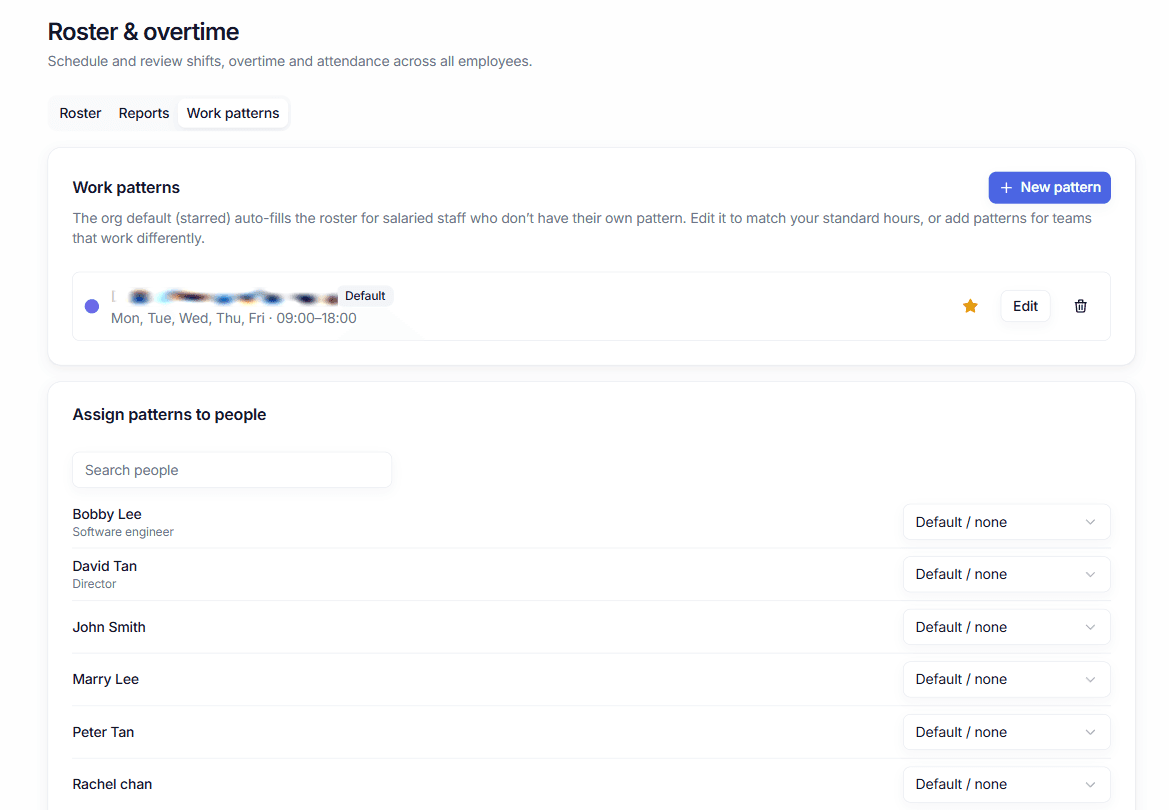This screenshot has width=1169, height=810.
Task: Create a New pattern
Action: 1050,187
